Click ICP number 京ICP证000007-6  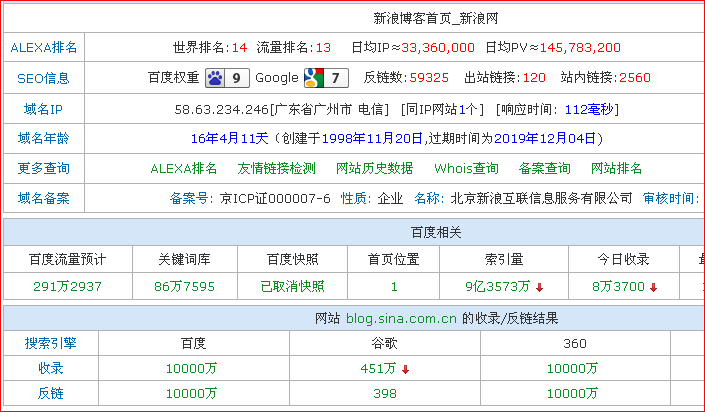pos(275,198)
